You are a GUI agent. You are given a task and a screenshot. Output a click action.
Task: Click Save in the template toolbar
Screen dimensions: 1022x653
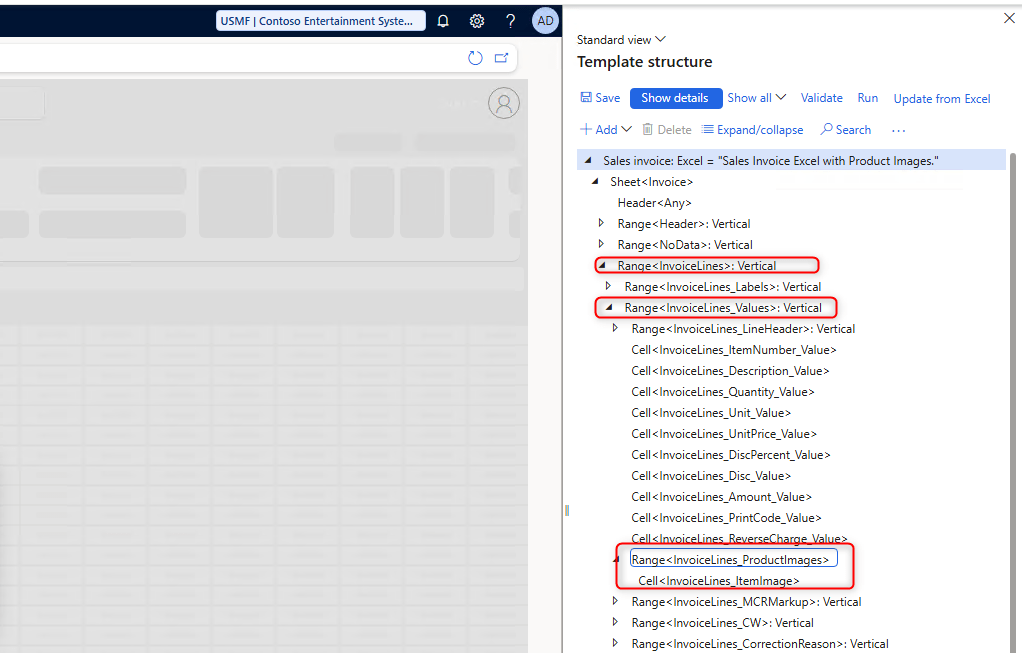tap(600, 98)
